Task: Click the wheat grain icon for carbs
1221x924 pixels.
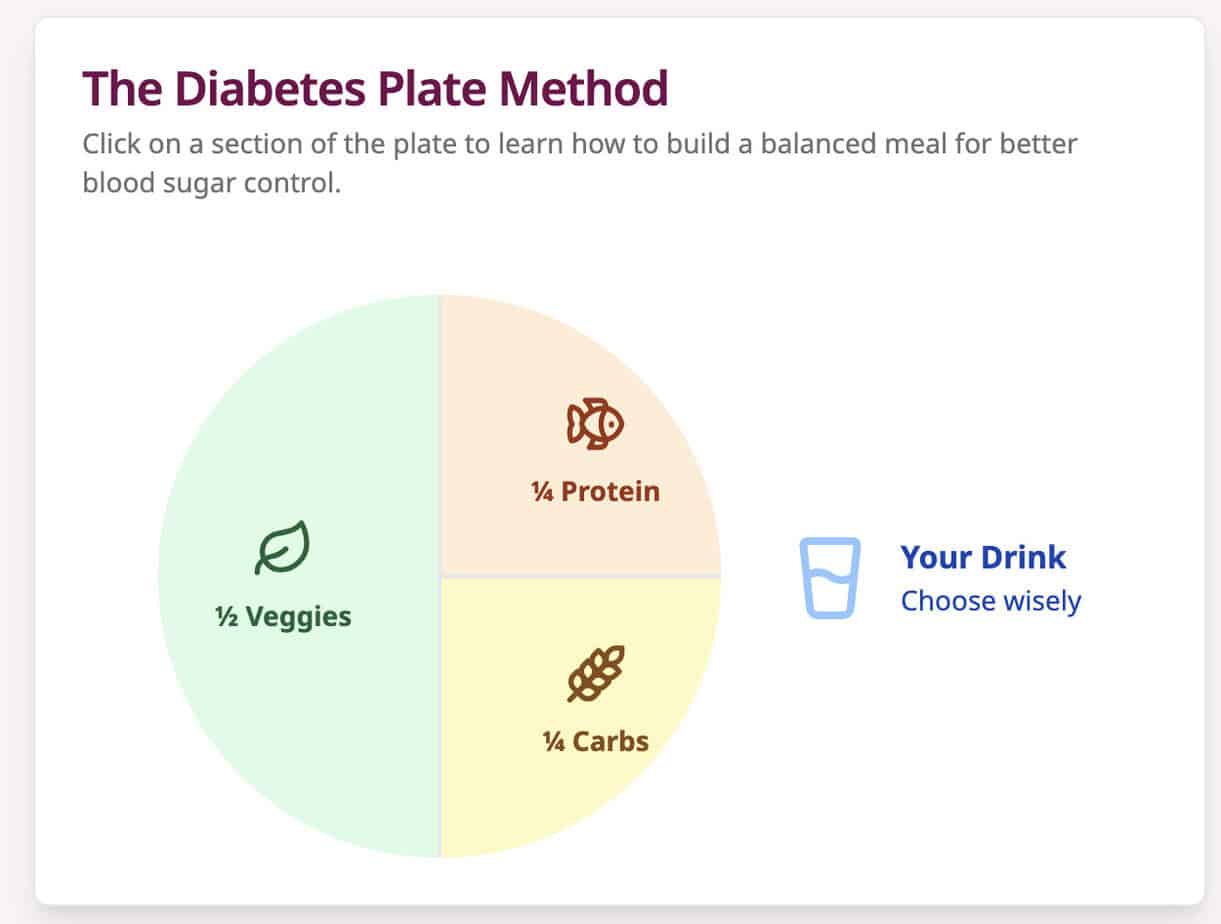Action: (x=595, y=673)
